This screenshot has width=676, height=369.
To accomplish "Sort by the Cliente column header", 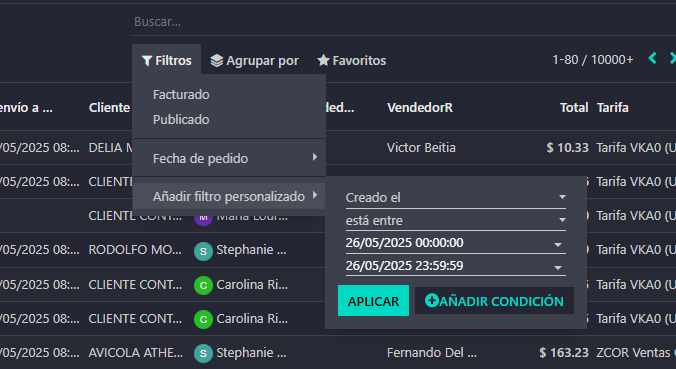I will coord(109,107).
